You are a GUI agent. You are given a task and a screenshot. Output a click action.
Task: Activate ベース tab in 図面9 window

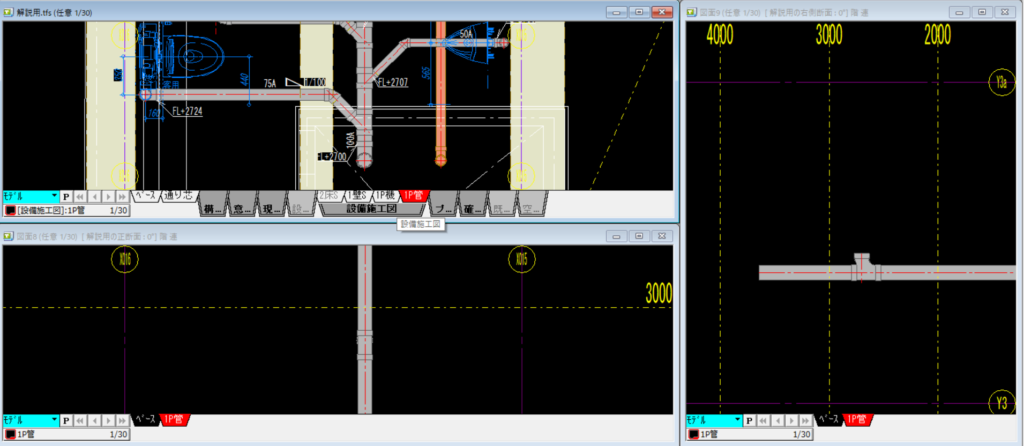(x=829, y=420)
